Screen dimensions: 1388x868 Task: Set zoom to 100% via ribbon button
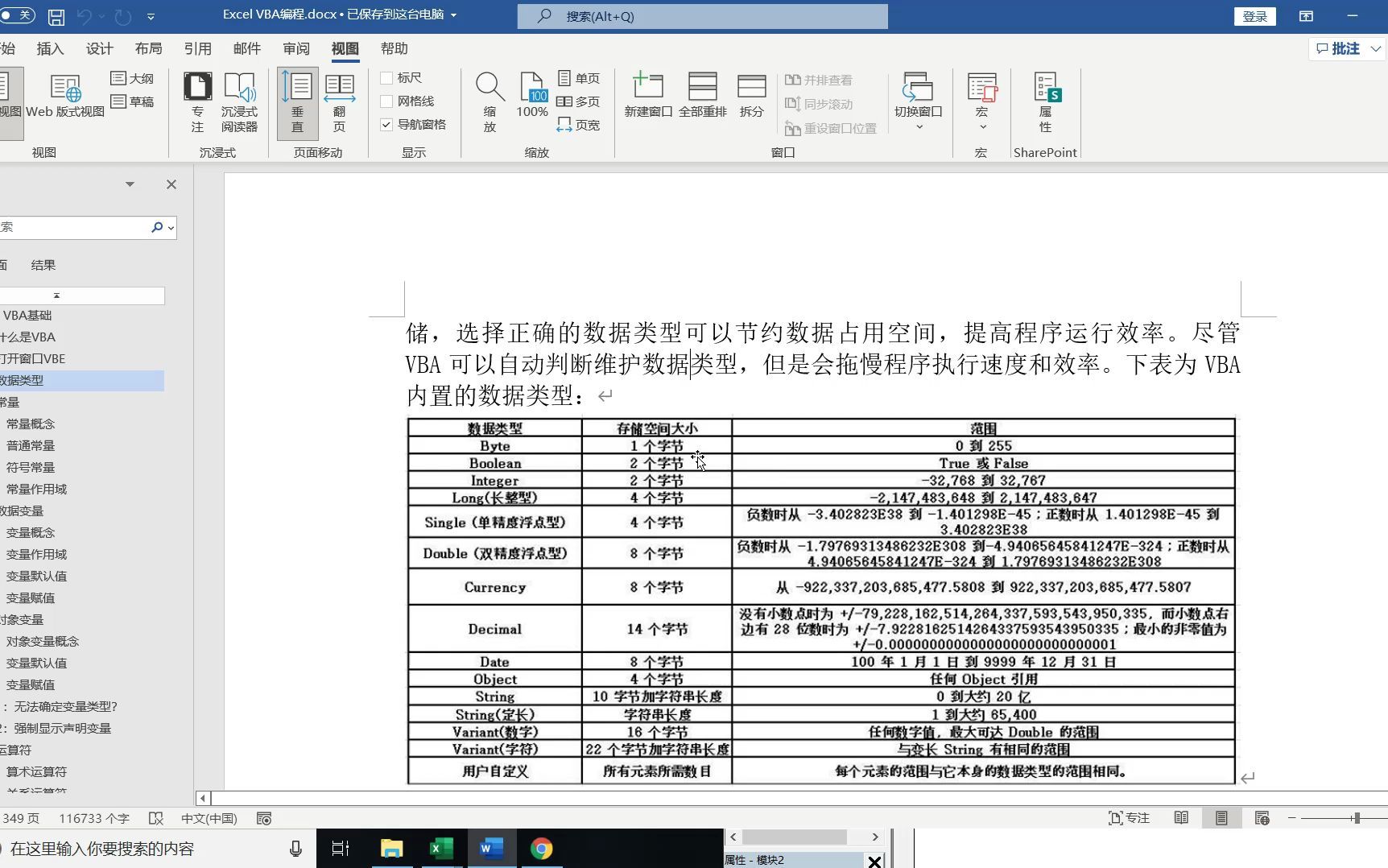pyautogui.click(x=531, y=97)
